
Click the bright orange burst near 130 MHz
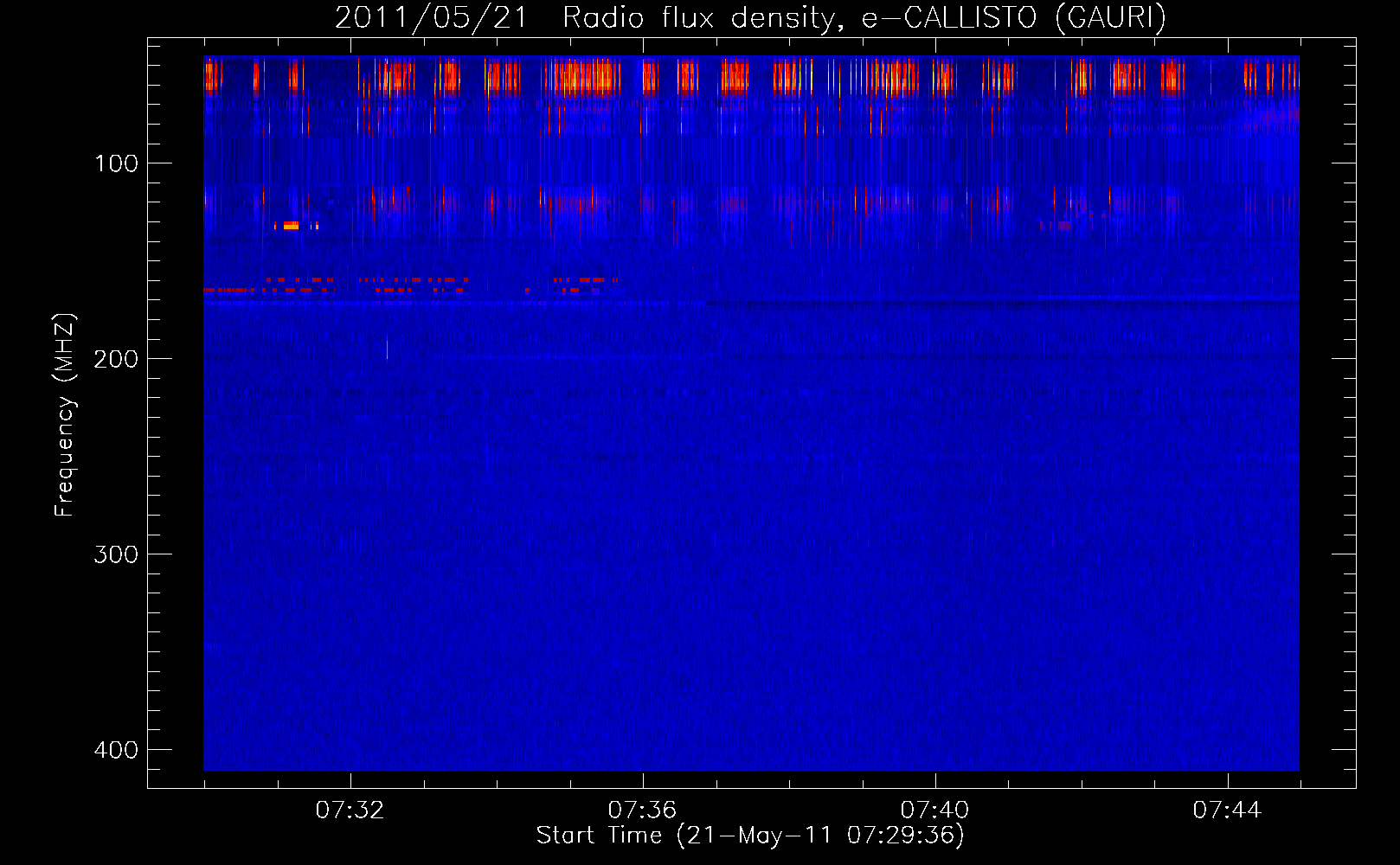(291, 226)
